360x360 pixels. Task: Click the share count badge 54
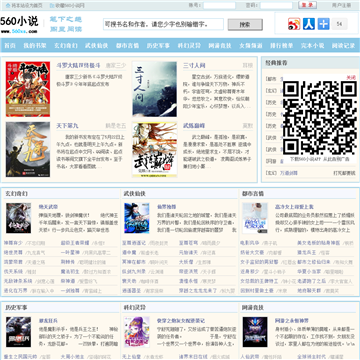339,24
